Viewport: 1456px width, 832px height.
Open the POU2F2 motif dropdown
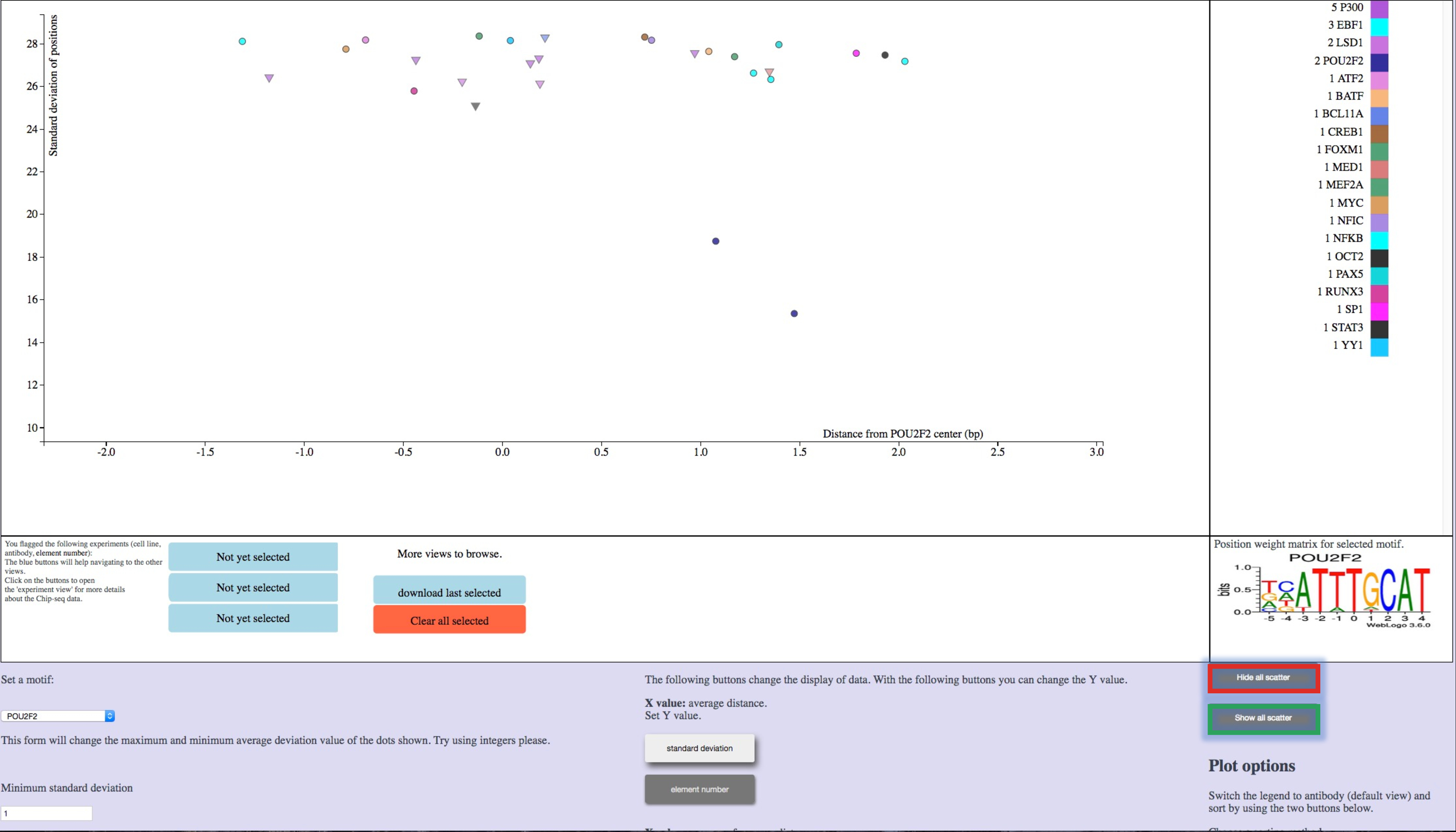[x=58, y=716]
